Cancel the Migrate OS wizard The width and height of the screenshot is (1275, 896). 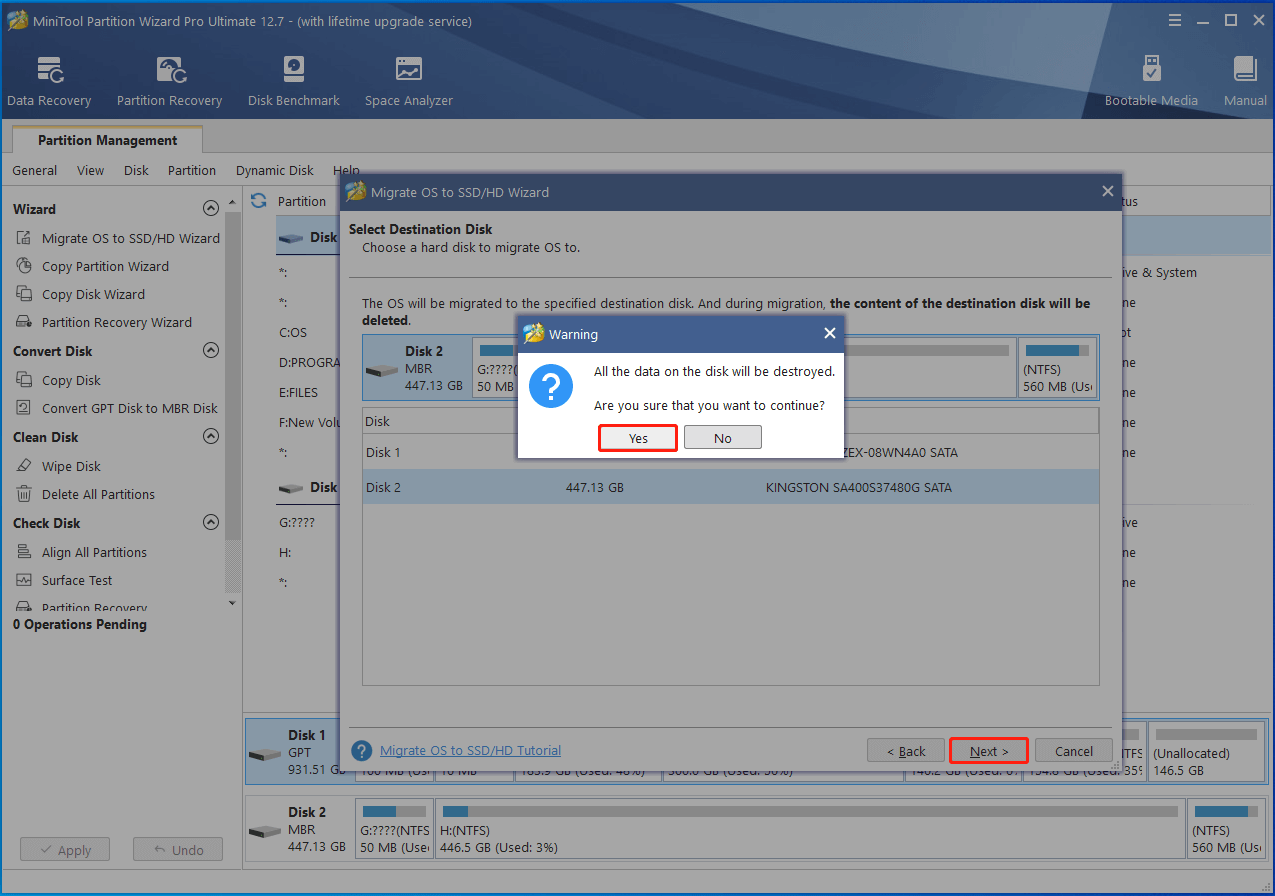[1074, 751]
